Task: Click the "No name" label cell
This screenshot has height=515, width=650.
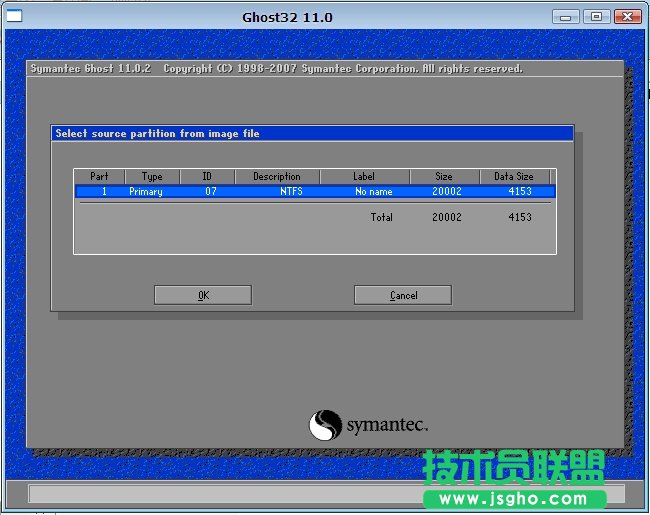Action: (373, 191)
